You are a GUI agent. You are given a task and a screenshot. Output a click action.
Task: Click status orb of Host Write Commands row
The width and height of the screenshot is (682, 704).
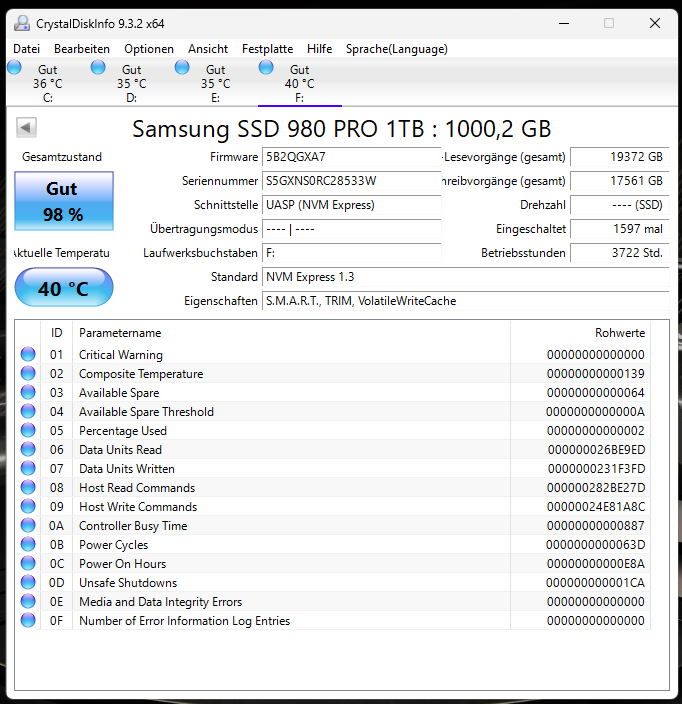28,506
